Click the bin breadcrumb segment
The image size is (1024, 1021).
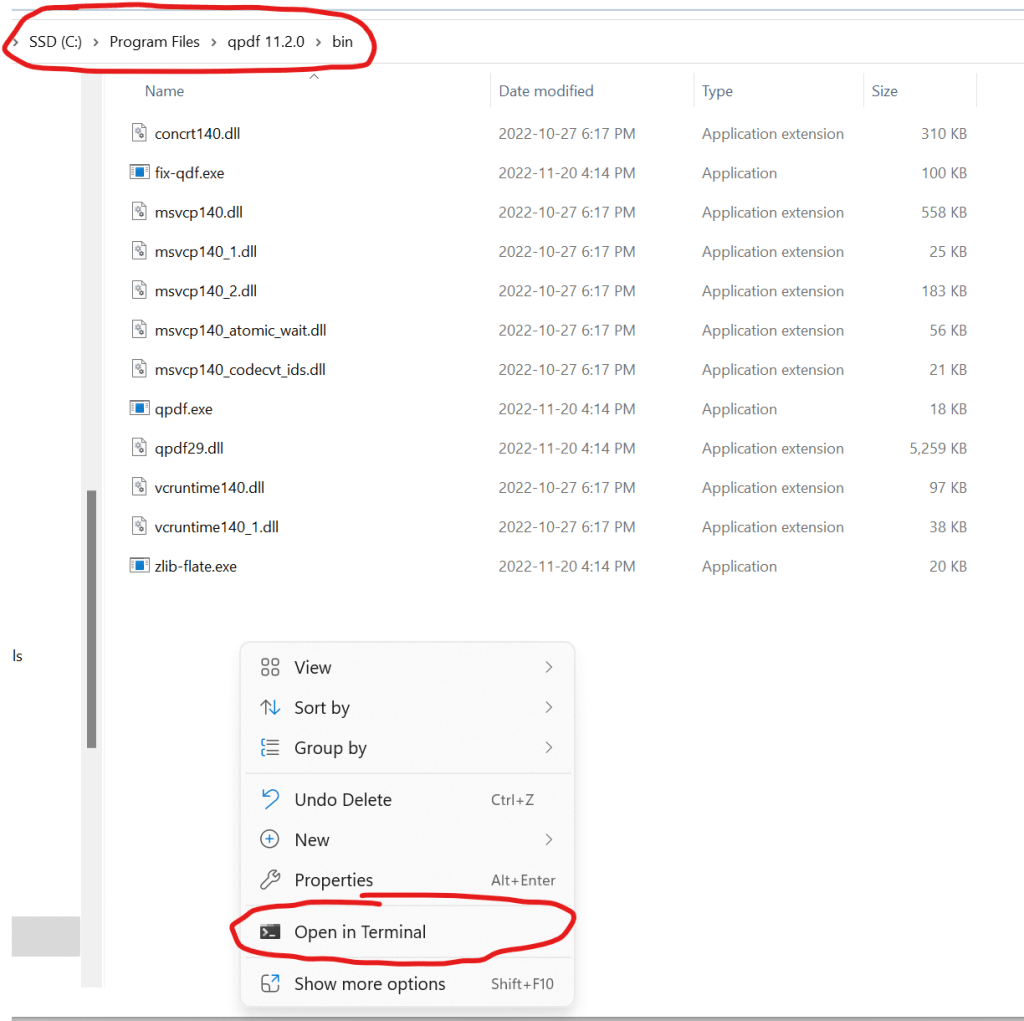click(x=342, y=42)
